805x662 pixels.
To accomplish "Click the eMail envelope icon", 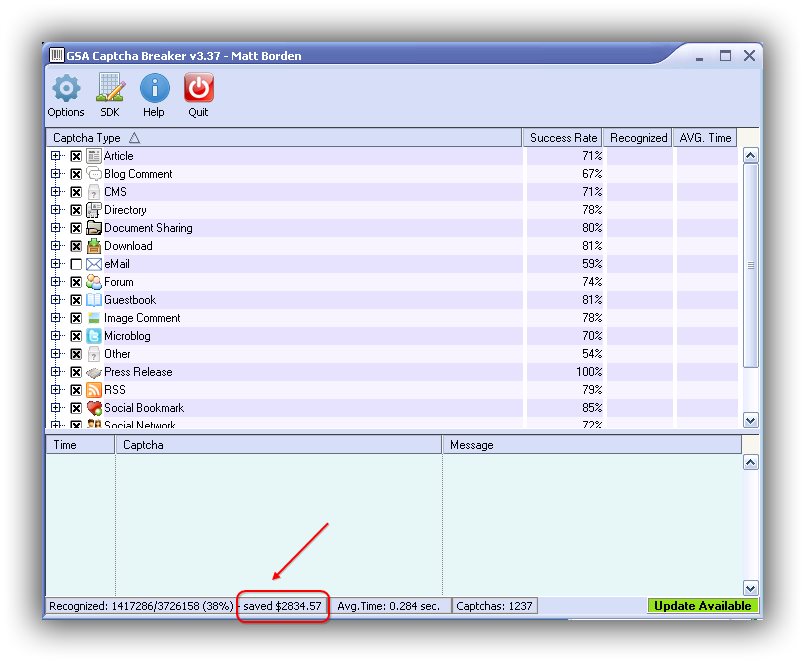I will point(93,264).
